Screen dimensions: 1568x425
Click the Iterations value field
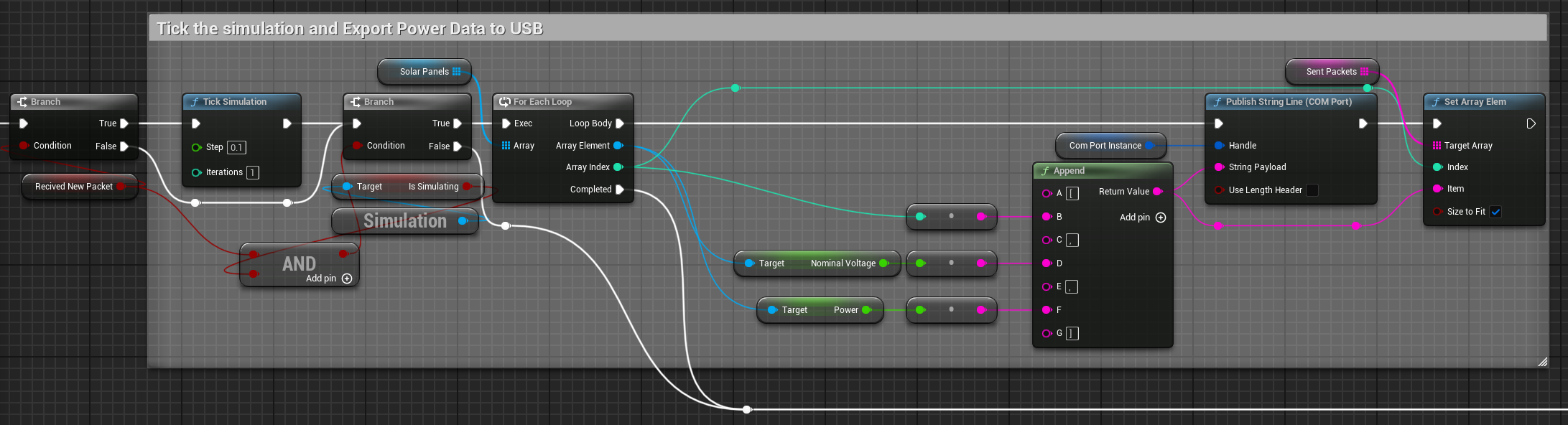click(x=253, y=172)
